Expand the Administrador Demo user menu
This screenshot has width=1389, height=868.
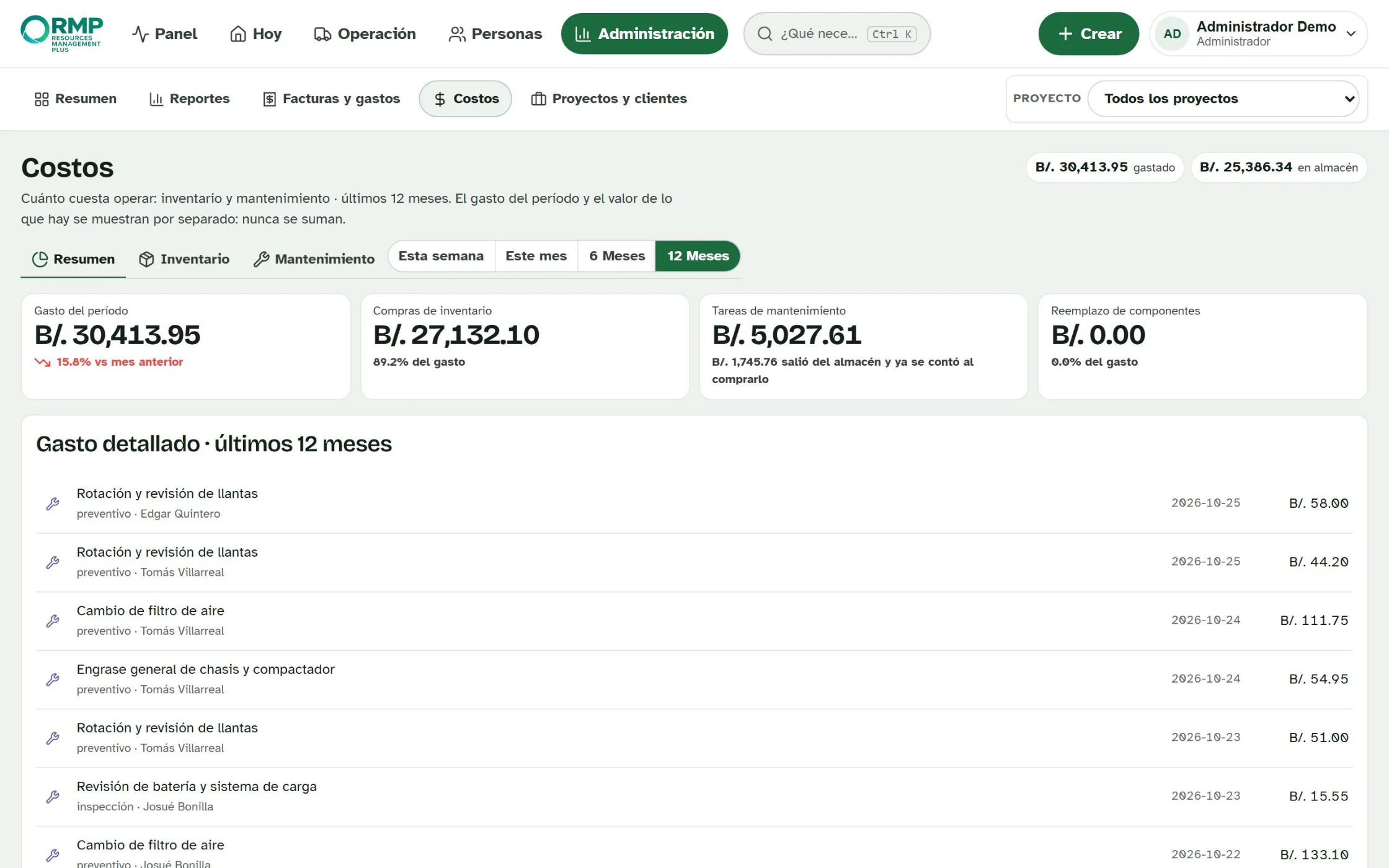tap(1258, 33)
